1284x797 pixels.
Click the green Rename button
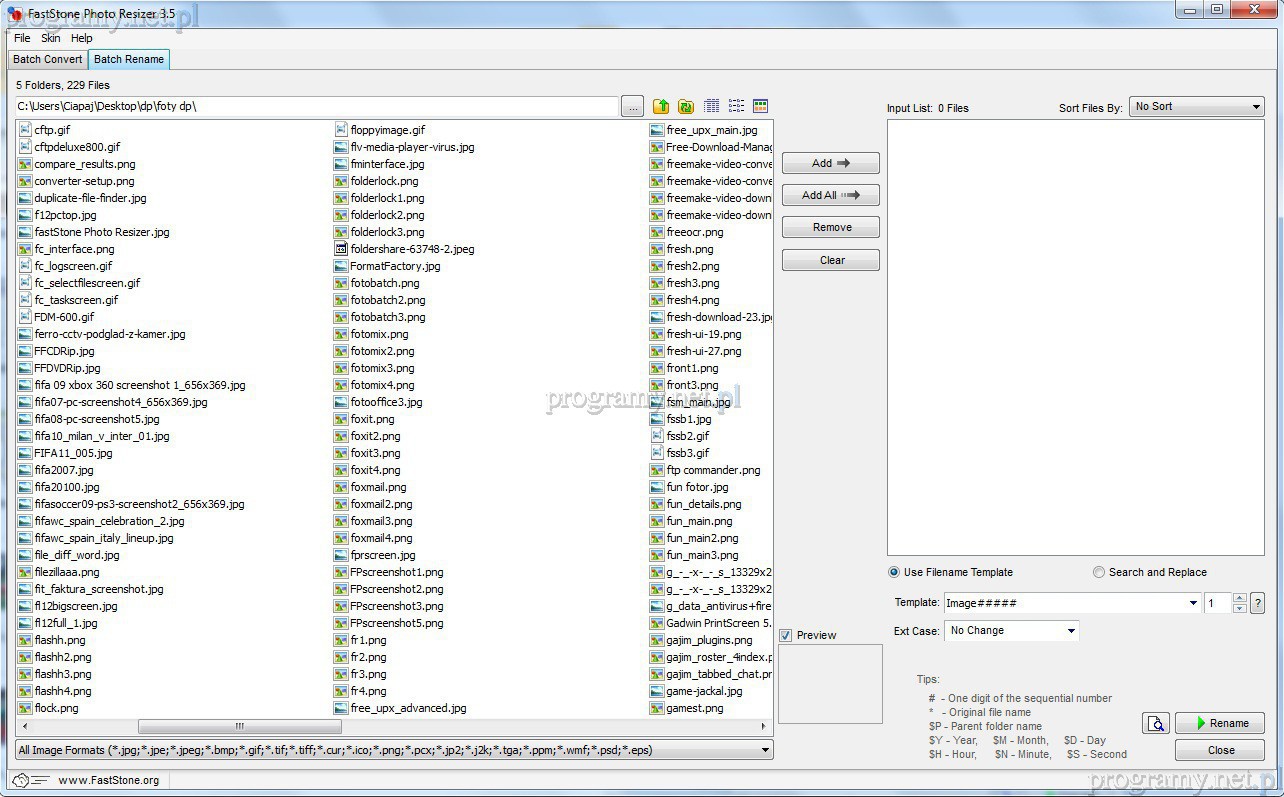(x=1219, y=723)
